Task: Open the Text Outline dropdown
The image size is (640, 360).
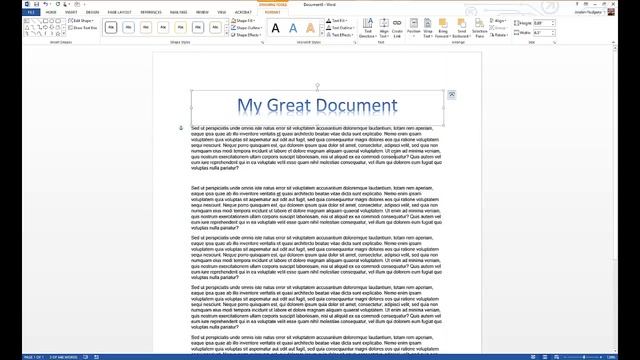Action: pos(340,28)
